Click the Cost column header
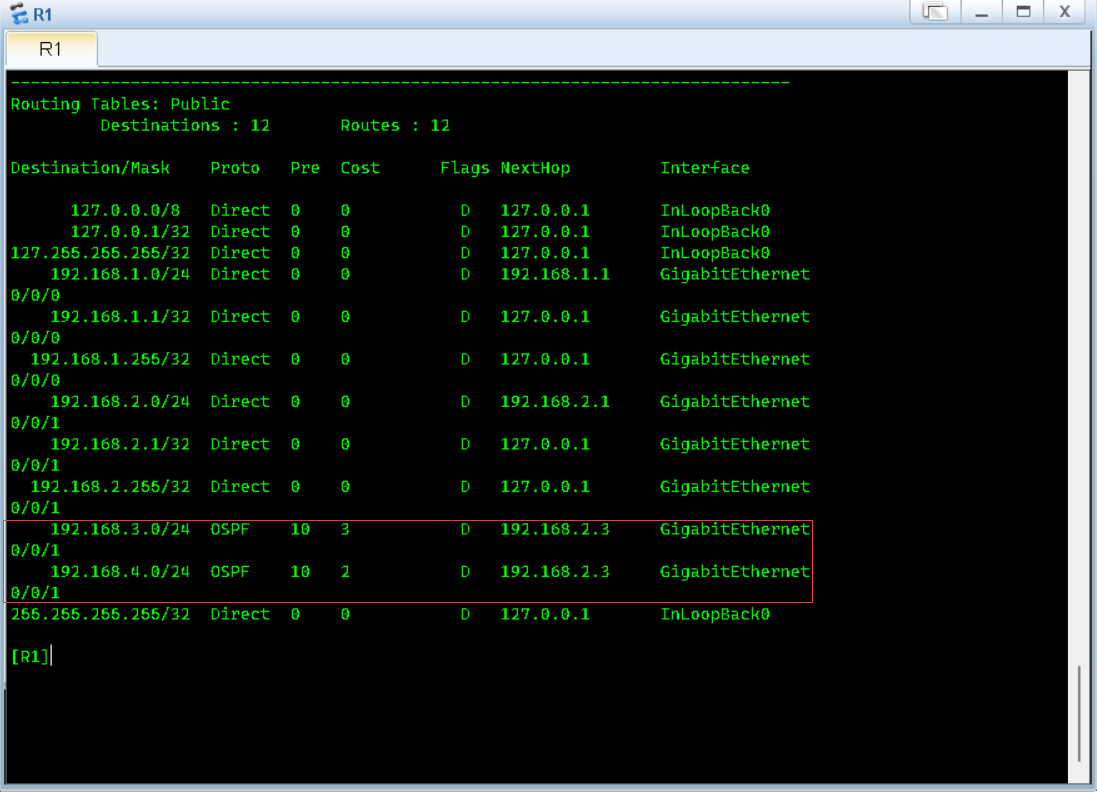 pos(360,168)
